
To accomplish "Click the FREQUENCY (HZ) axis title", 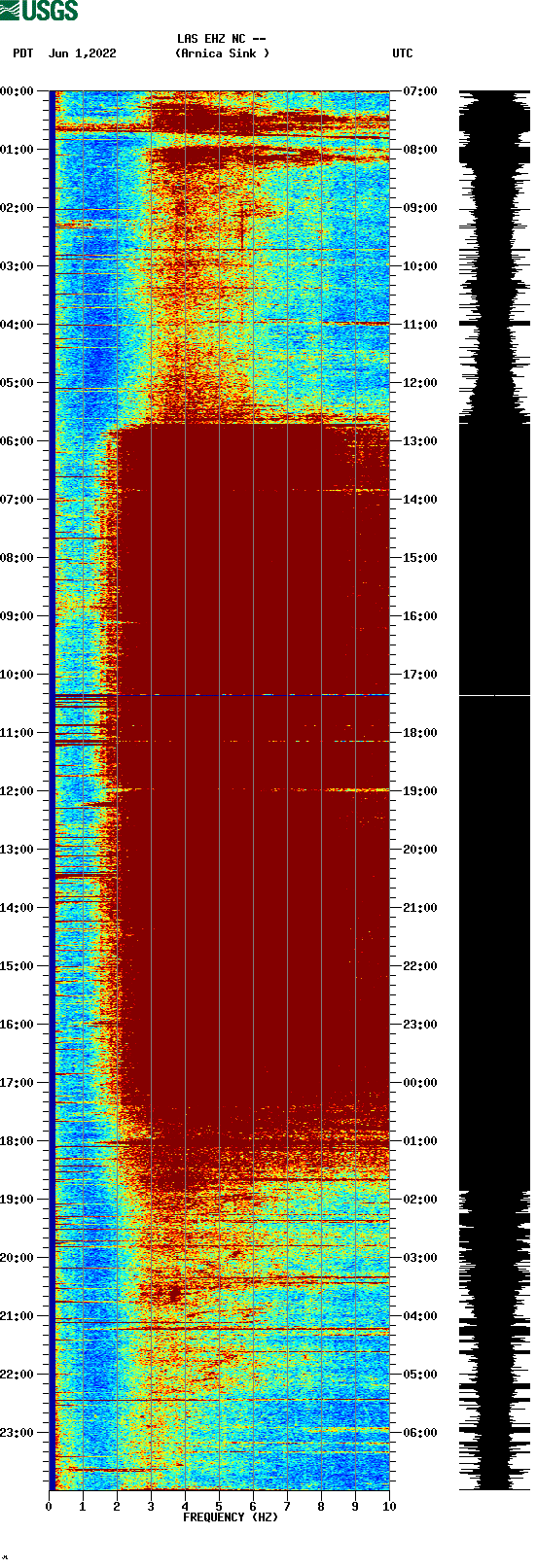I will coord(231,1517).
